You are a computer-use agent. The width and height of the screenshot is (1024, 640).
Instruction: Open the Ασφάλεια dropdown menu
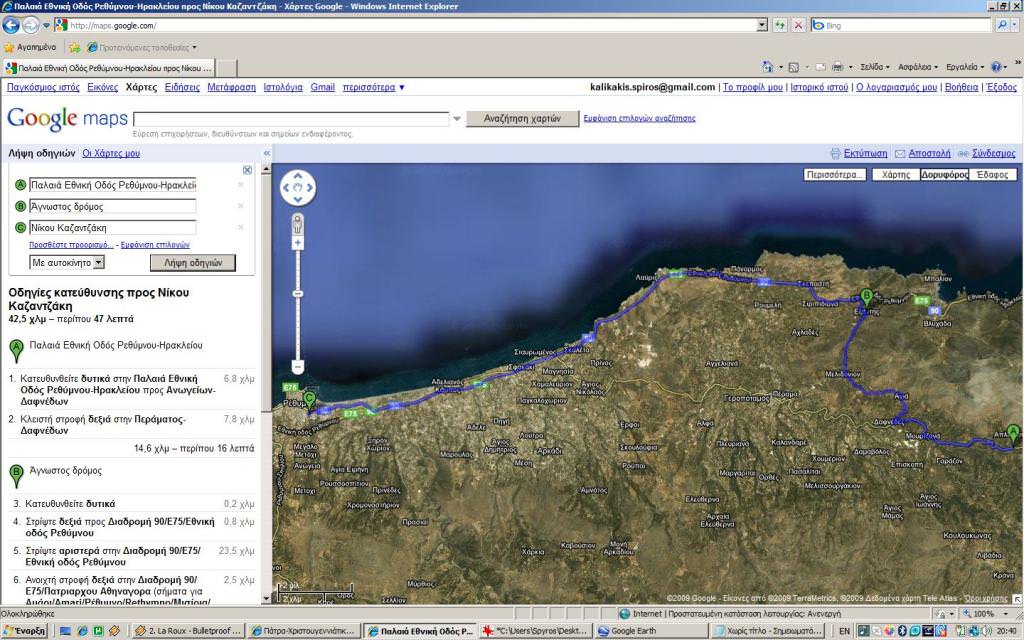(918, 67)
